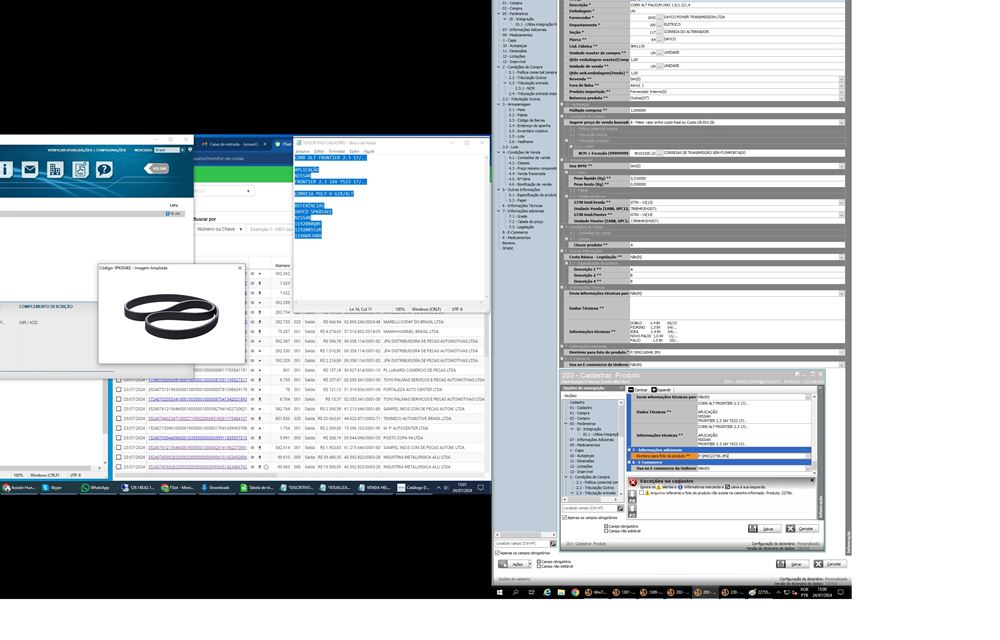Select '07 - Informações Adicionais' in dialog tree
The image size is (1000, 640).
[x=593, y=440]
